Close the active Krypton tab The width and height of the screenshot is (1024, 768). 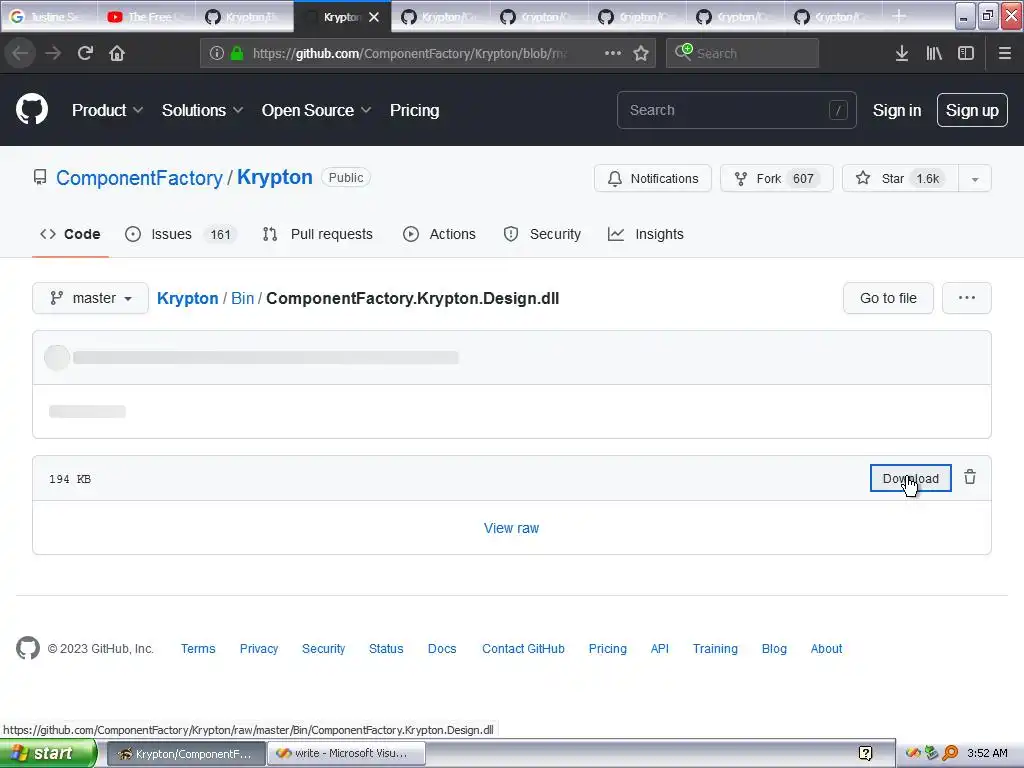[374, 17]
